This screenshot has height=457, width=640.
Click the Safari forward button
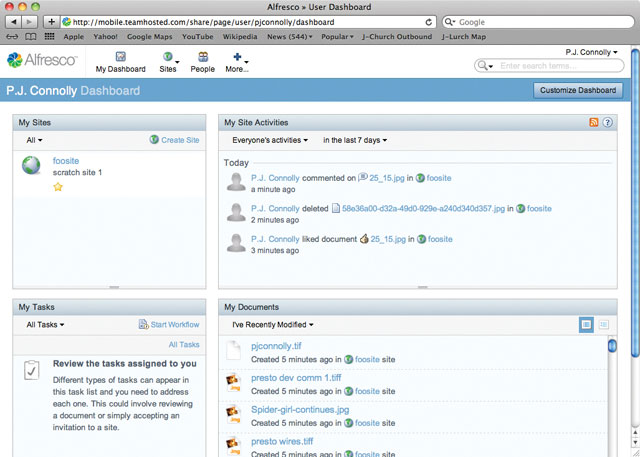[x=30, y=22]
